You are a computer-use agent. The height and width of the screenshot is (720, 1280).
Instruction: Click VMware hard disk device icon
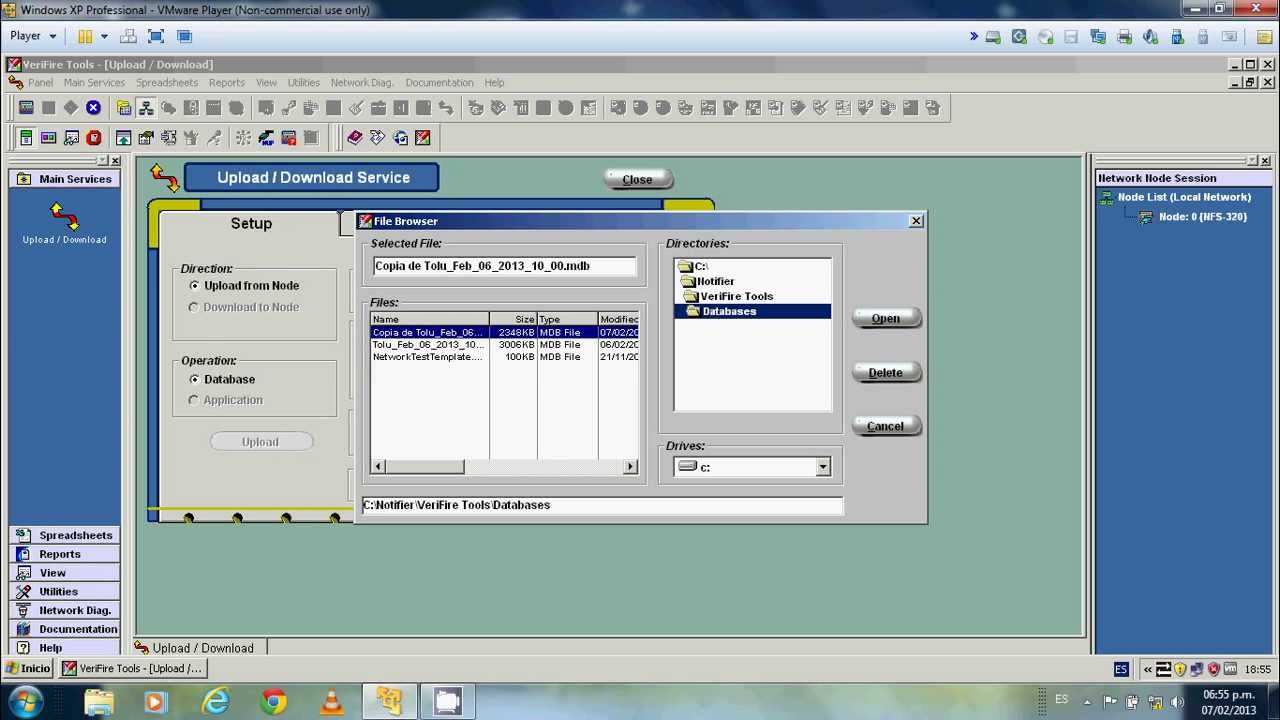pyautogui.click(x=993, y=37)
